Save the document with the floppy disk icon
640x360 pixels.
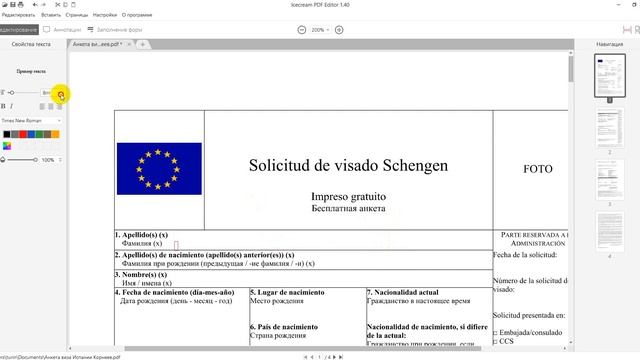click(x=12, y=4)
